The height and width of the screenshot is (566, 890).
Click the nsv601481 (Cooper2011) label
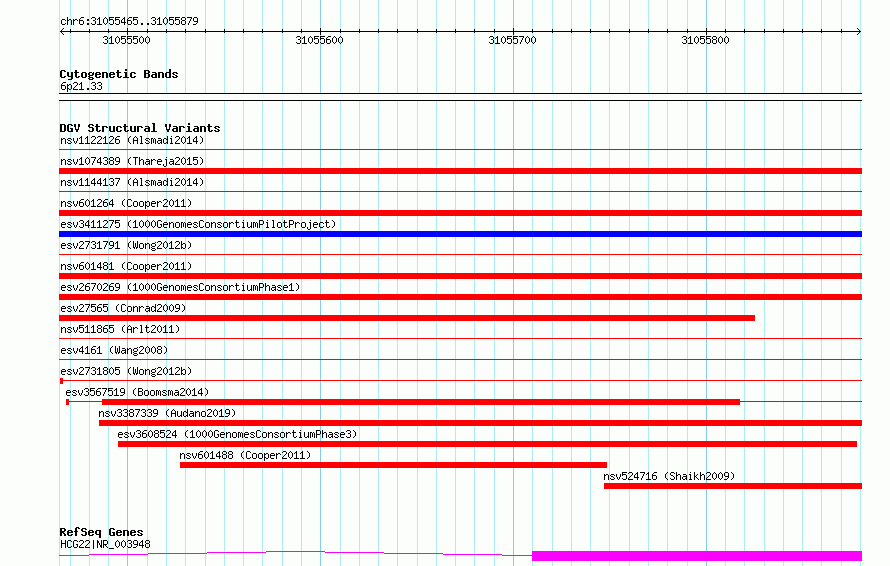click(x=126, y=266)
